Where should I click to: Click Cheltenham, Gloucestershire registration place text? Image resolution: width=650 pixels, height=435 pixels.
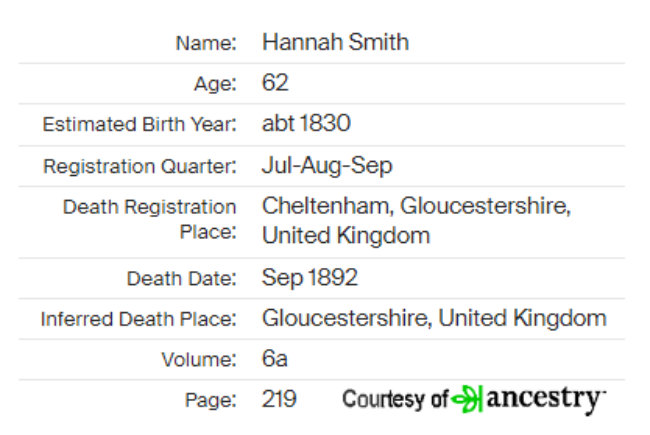[x=416, y=220]
